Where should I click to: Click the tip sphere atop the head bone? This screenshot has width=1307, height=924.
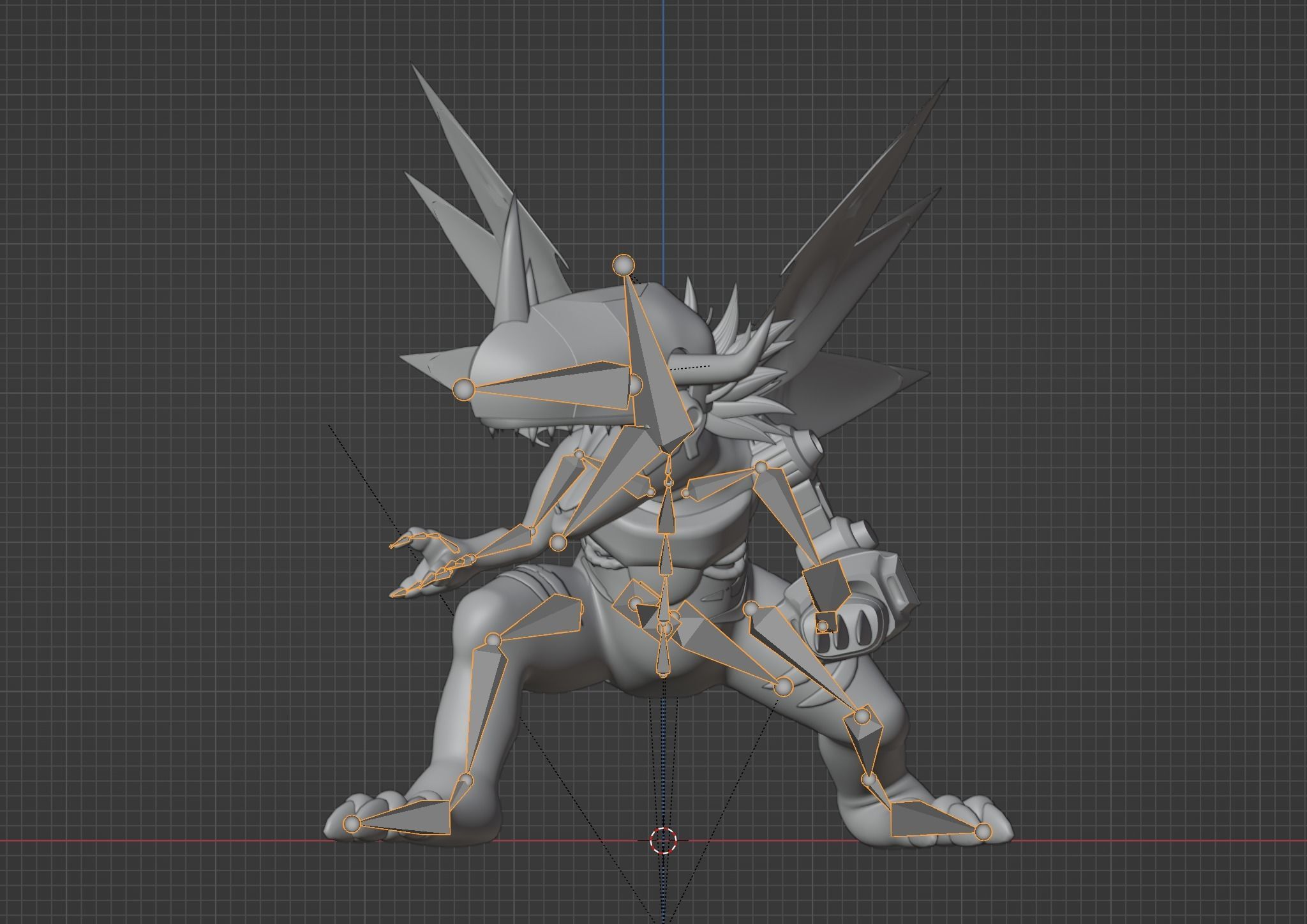click(624, 264)
